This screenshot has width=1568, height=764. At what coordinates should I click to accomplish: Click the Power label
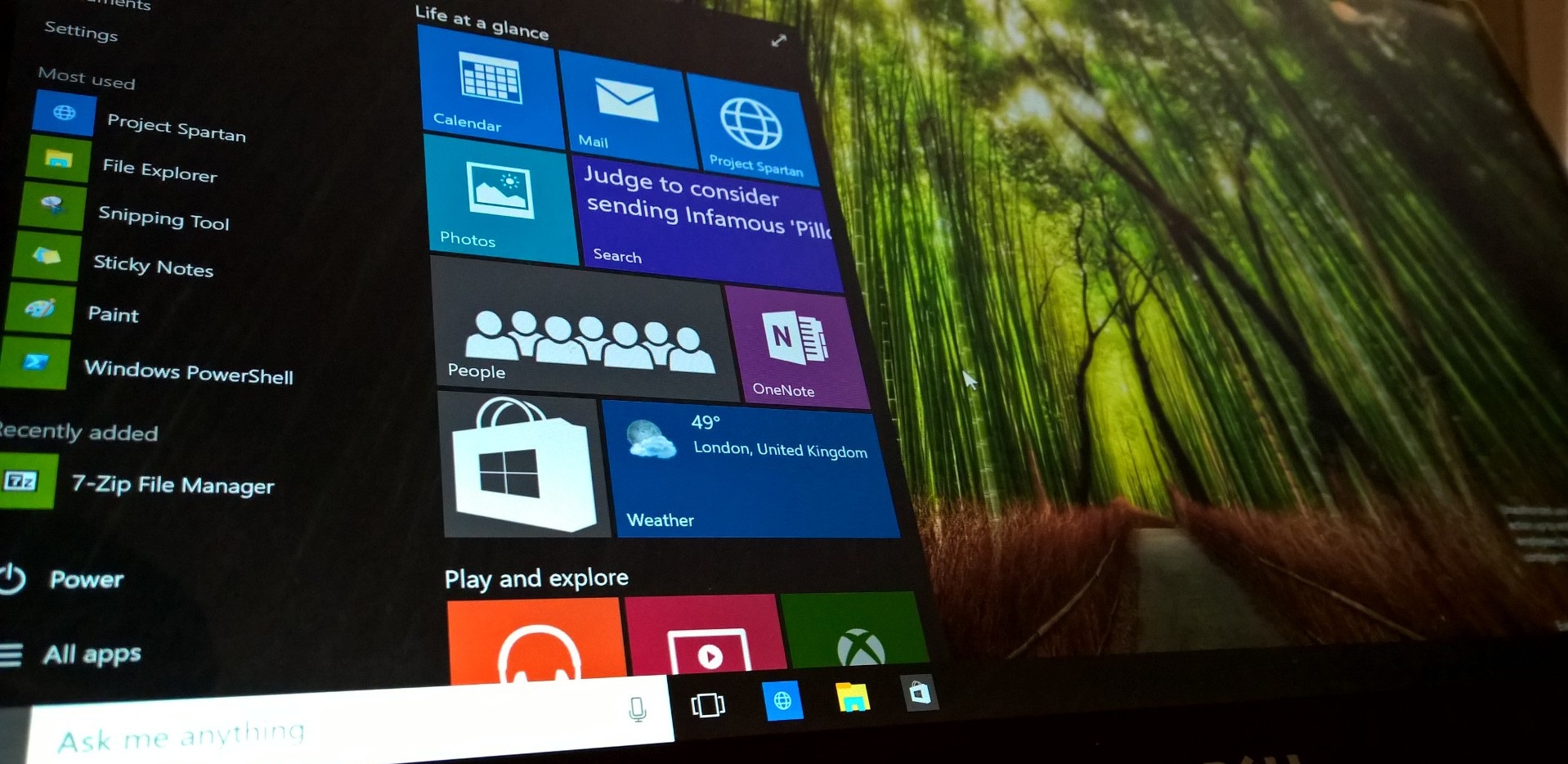[x=86, y=579]
